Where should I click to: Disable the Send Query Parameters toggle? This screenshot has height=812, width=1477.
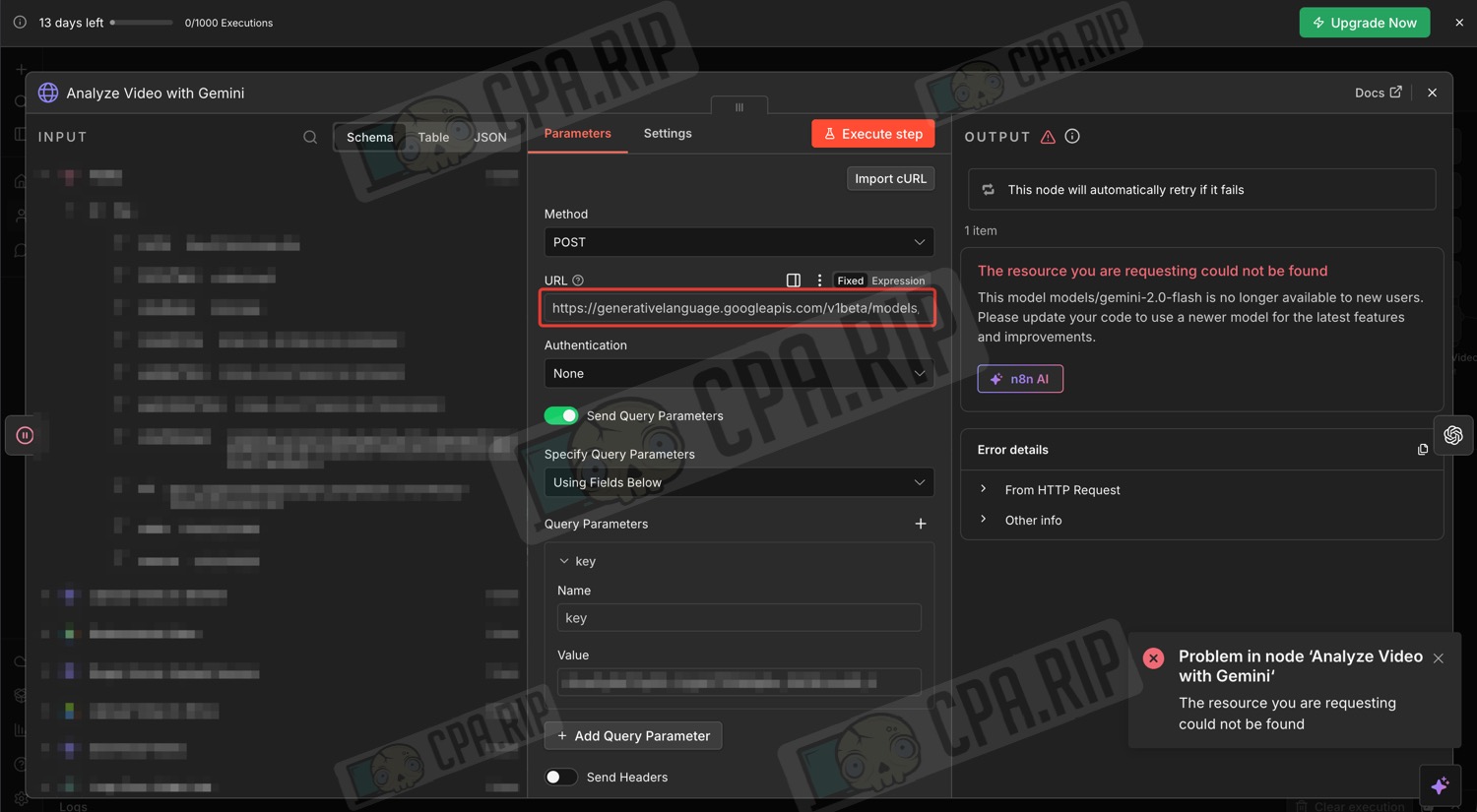561,415
